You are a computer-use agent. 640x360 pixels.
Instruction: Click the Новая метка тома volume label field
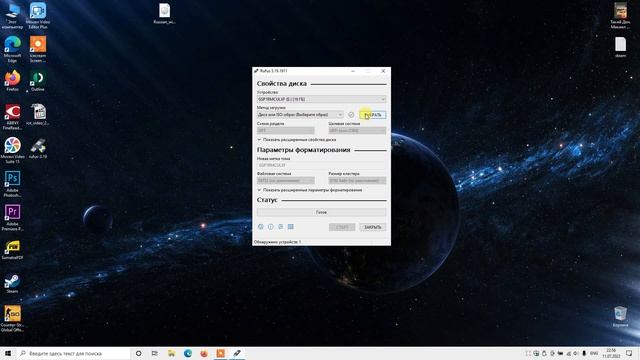click(x=322, y=165)
